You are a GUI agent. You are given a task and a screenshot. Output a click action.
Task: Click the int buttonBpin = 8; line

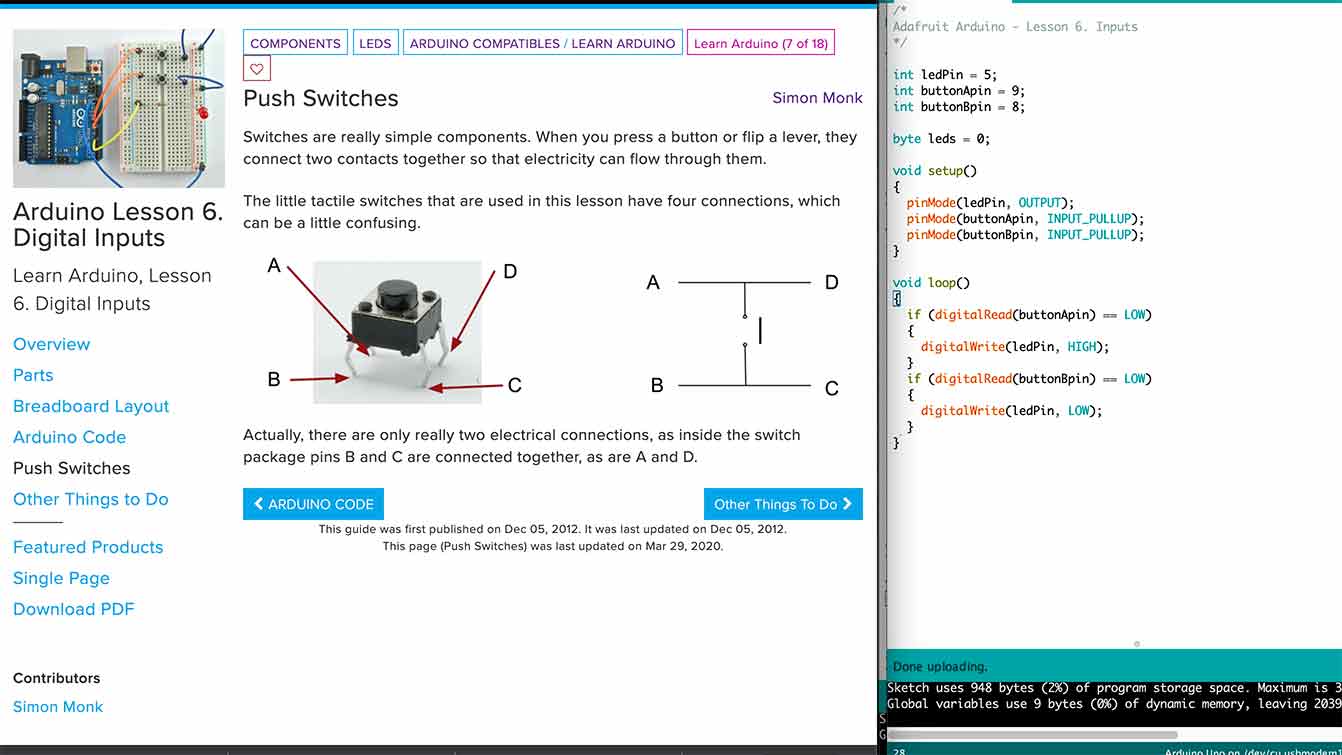tap(959, 107)
